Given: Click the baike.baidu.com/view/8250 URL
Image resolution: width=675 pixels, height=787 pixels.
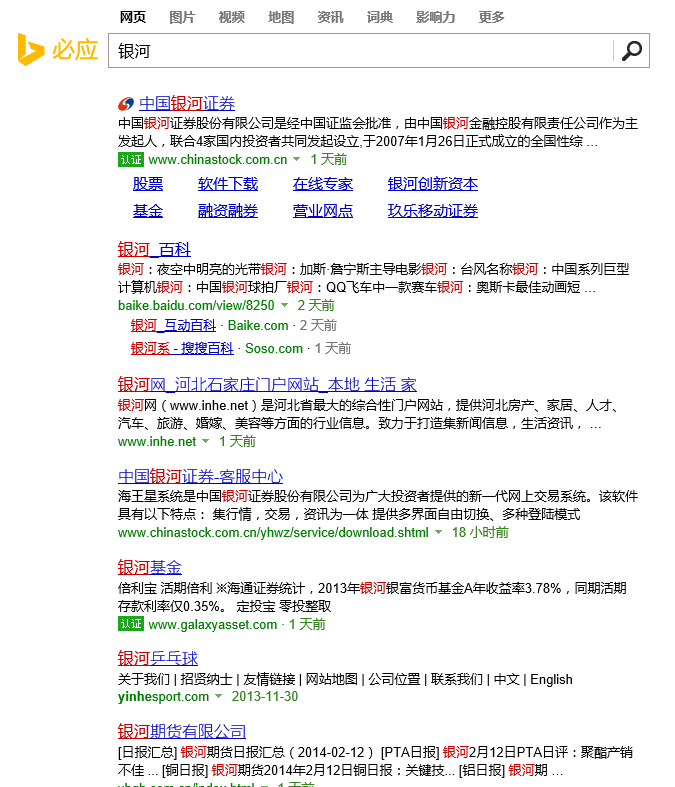Looking at the screenshot, I should click(x=196, y=305).
